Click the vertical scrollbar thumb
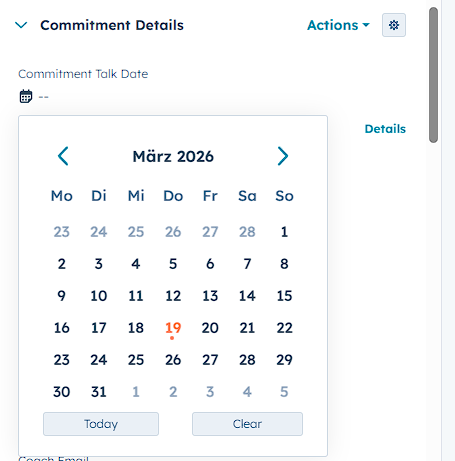Image resolution: width=455 pixels, height=461 pixels. [x=433, y=75]
